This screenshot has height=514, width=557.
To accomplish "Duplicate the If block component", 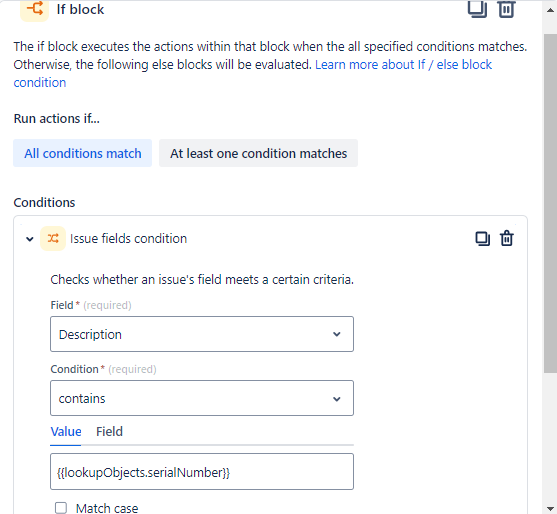I will point(477,9).
